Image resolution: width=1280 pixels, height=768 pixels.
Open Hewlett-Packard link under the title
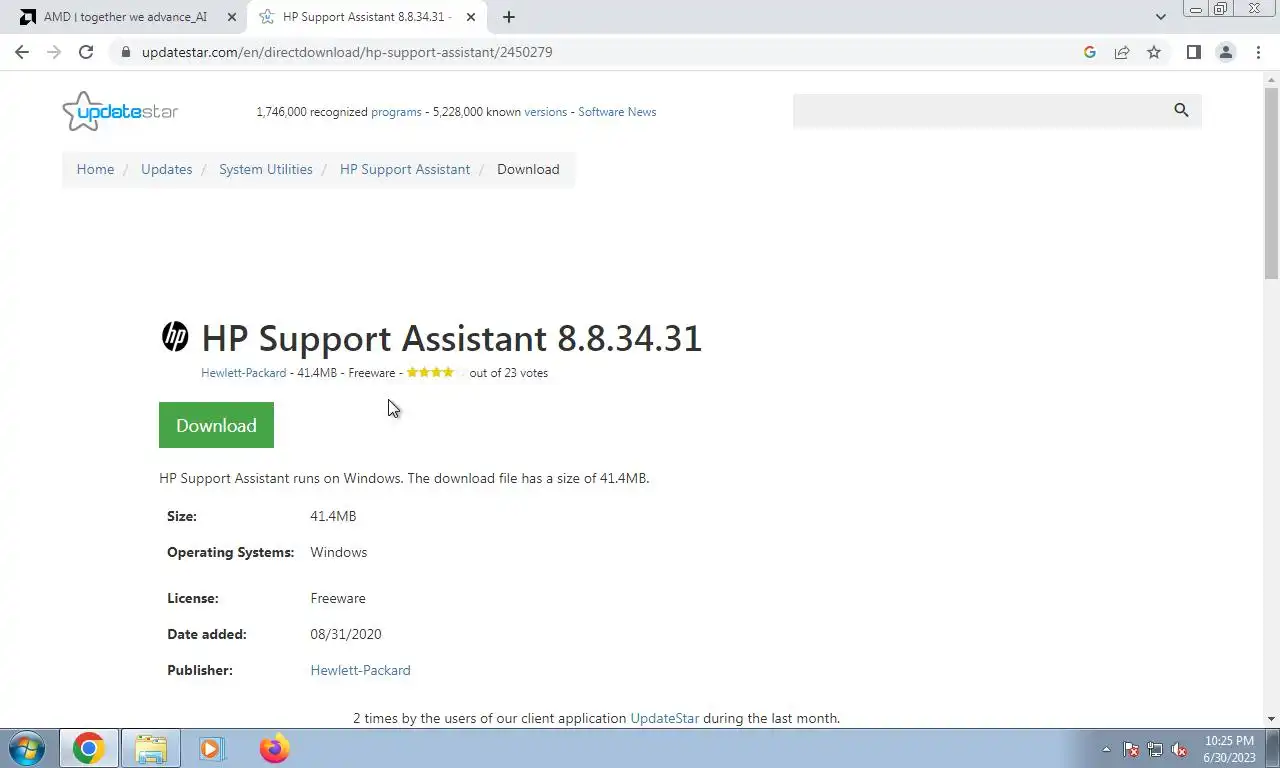(x=243, y=373)
